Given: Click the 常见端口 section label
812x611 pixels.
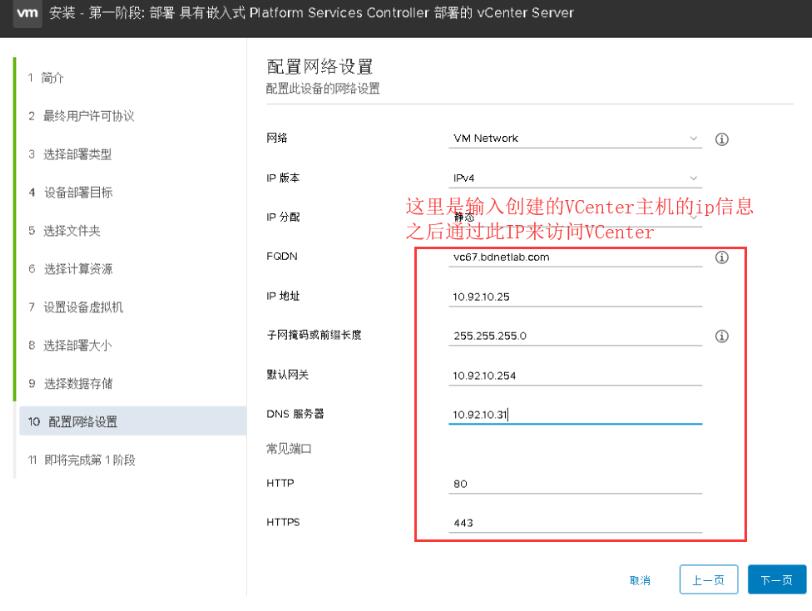Looking at the screenshot, I should (x=289, y=449).
